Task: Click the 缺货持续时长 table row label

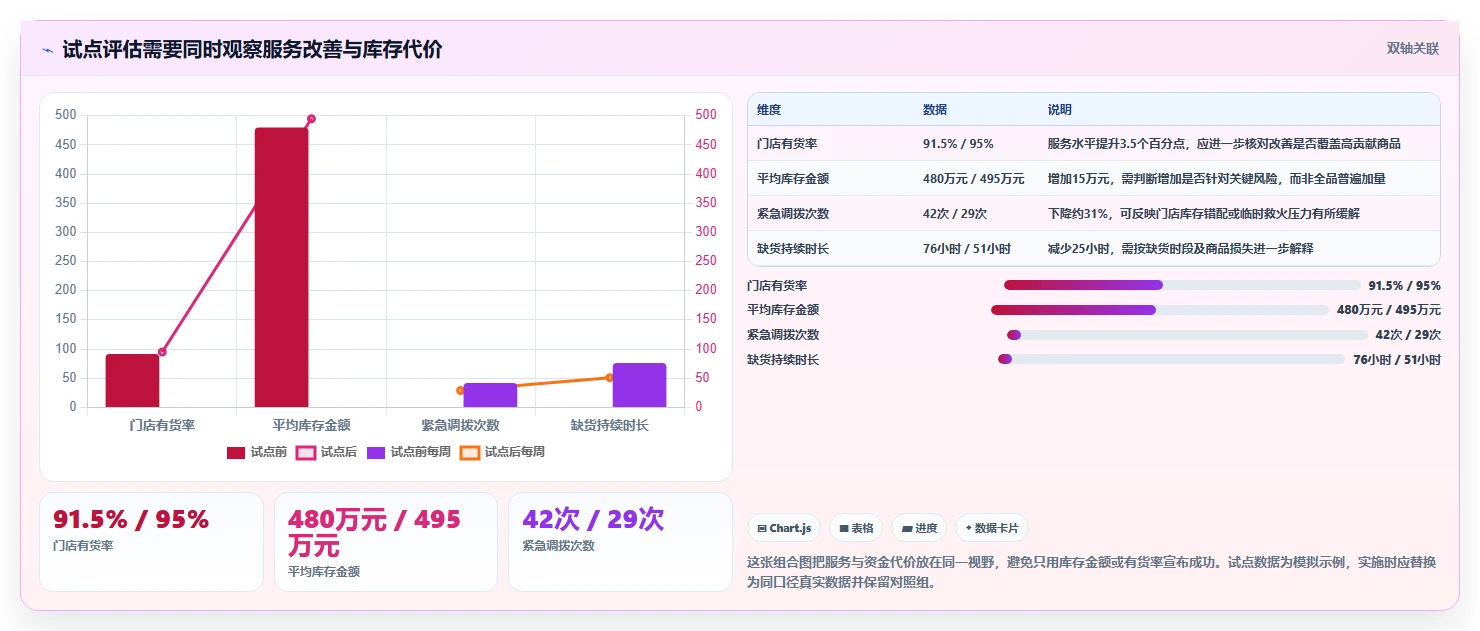Action: (x=793, y=249)
